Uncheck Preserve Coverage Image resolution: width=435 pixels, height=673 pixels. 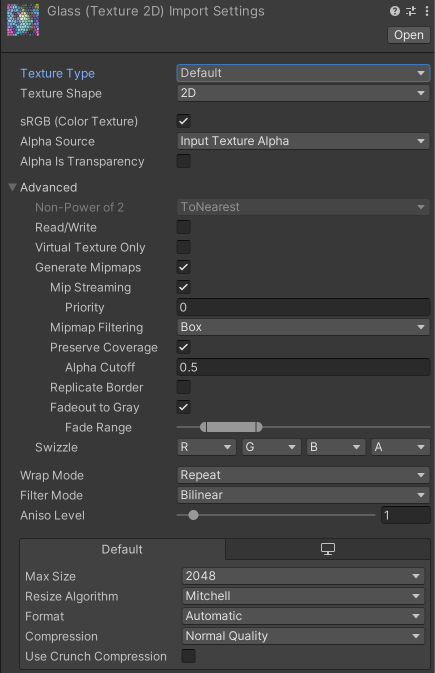183,347
